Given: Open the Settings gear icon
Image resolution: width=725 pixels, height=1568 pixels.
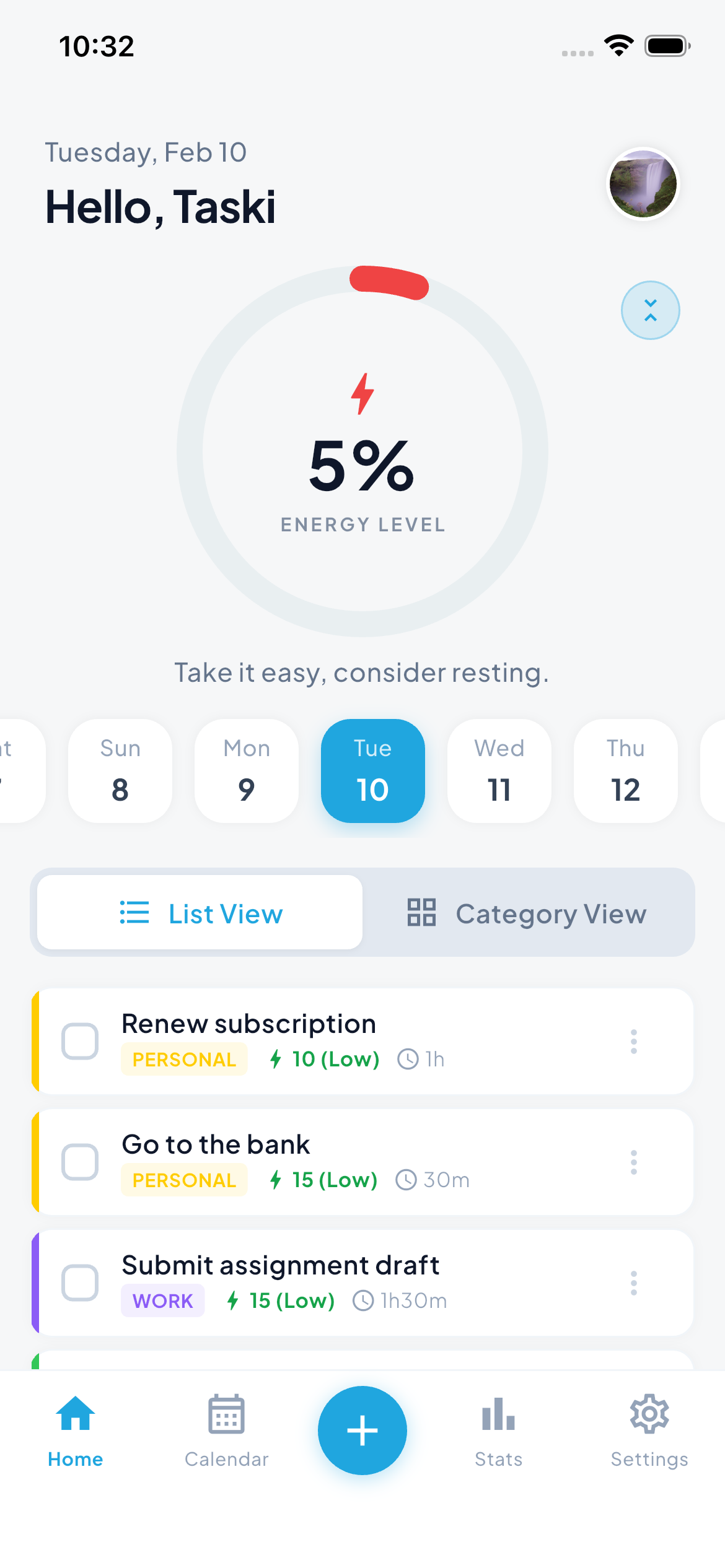Looking at the screenshot, I should (649, 1414).
